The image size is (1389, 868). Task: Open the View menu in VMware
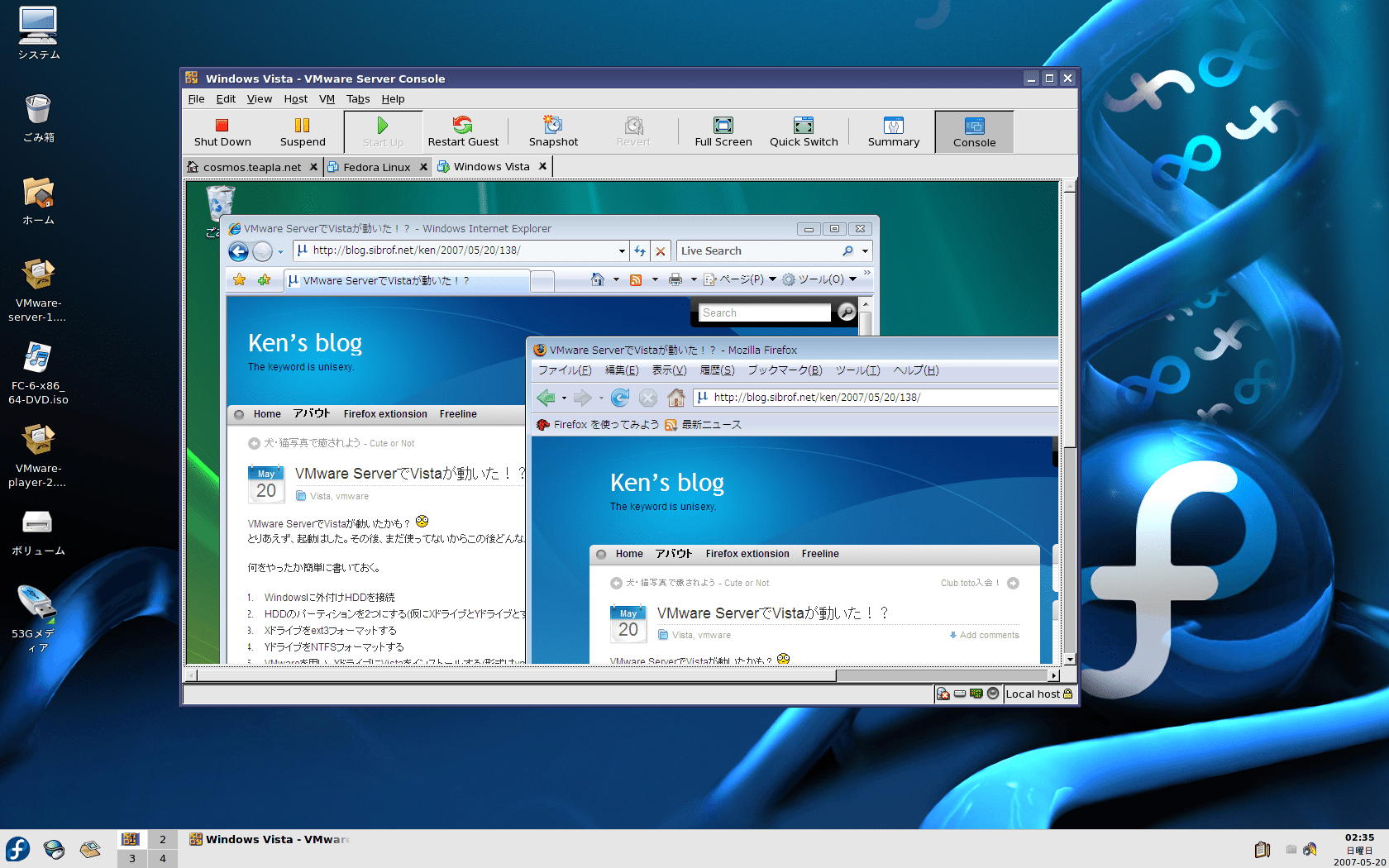coord(259,99)
